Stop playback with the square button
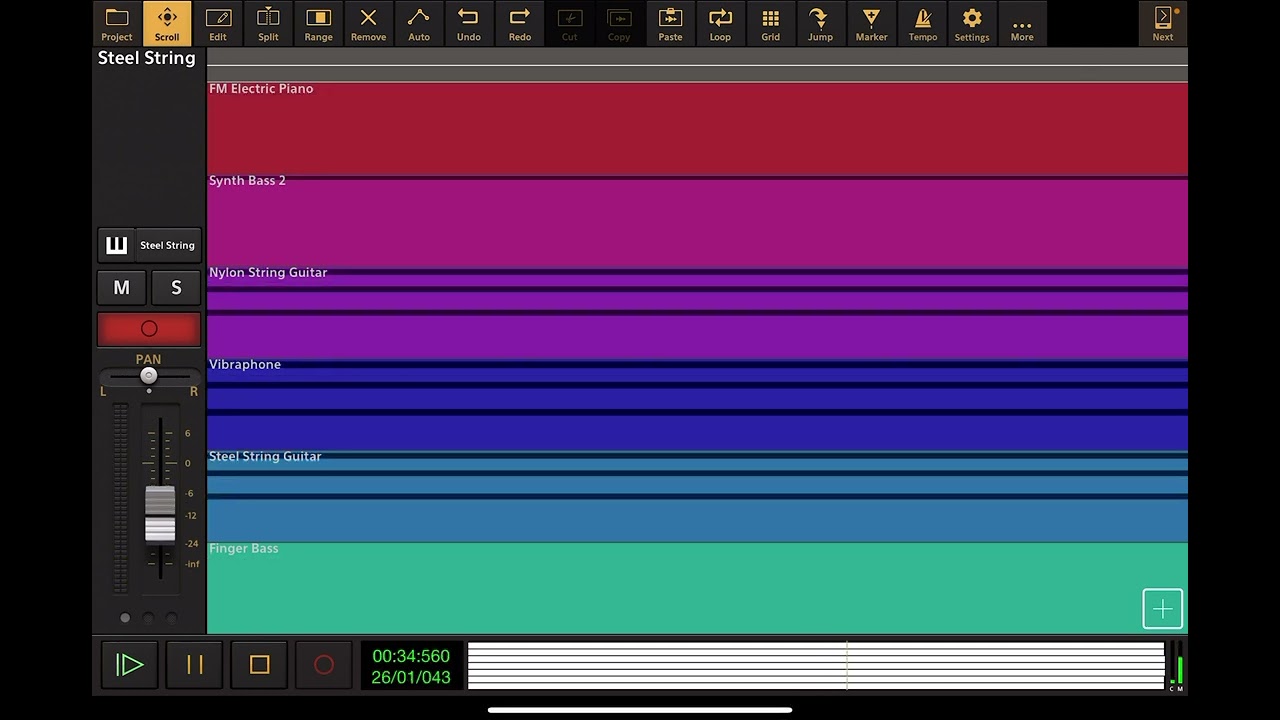Image resolution: width=1280 pixels, height=720 pixels. [x=260, y=665]
